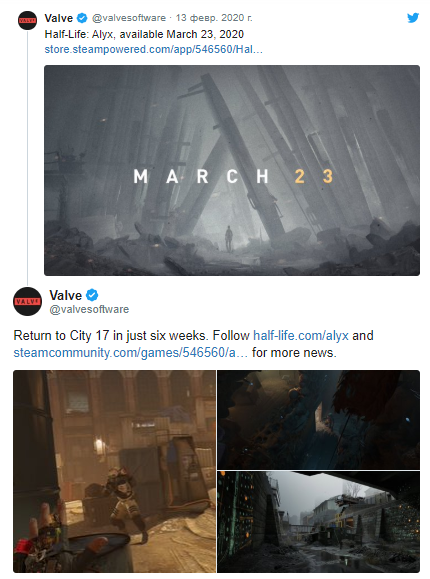
Task: Click verified badge beside main Valve name
Action: [x=92, y=295]
